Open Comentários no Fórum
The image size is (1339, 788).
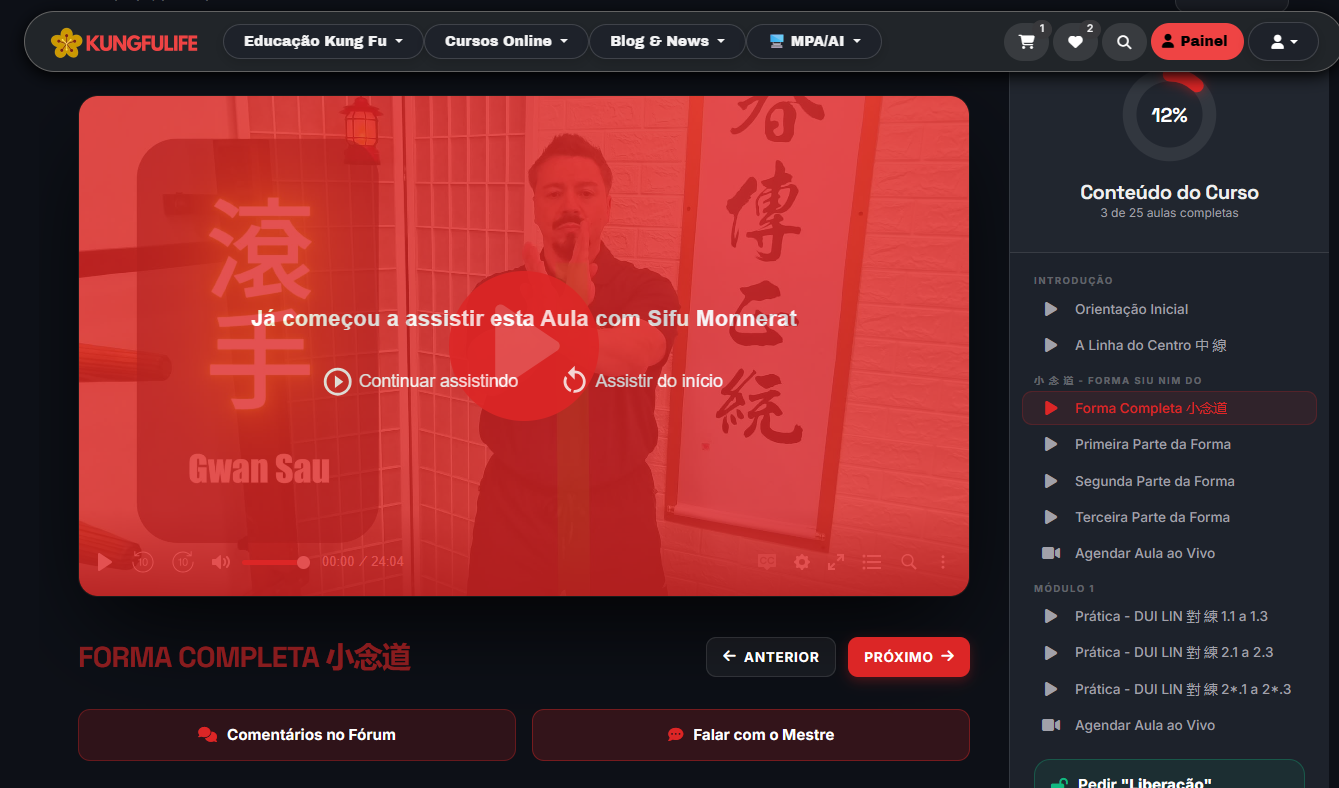[x=297, y=735]
